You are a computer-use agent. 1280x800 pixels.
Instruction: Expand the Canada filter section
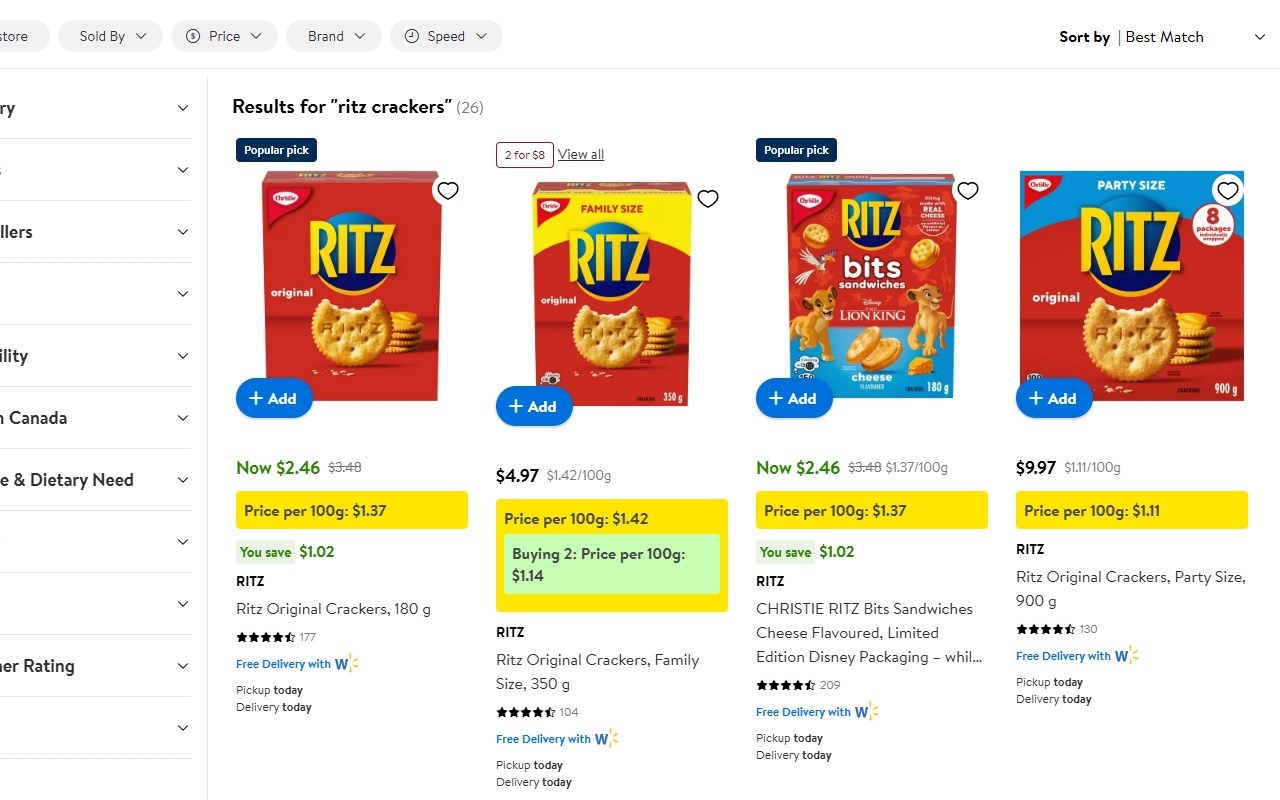tap(183, 418)
